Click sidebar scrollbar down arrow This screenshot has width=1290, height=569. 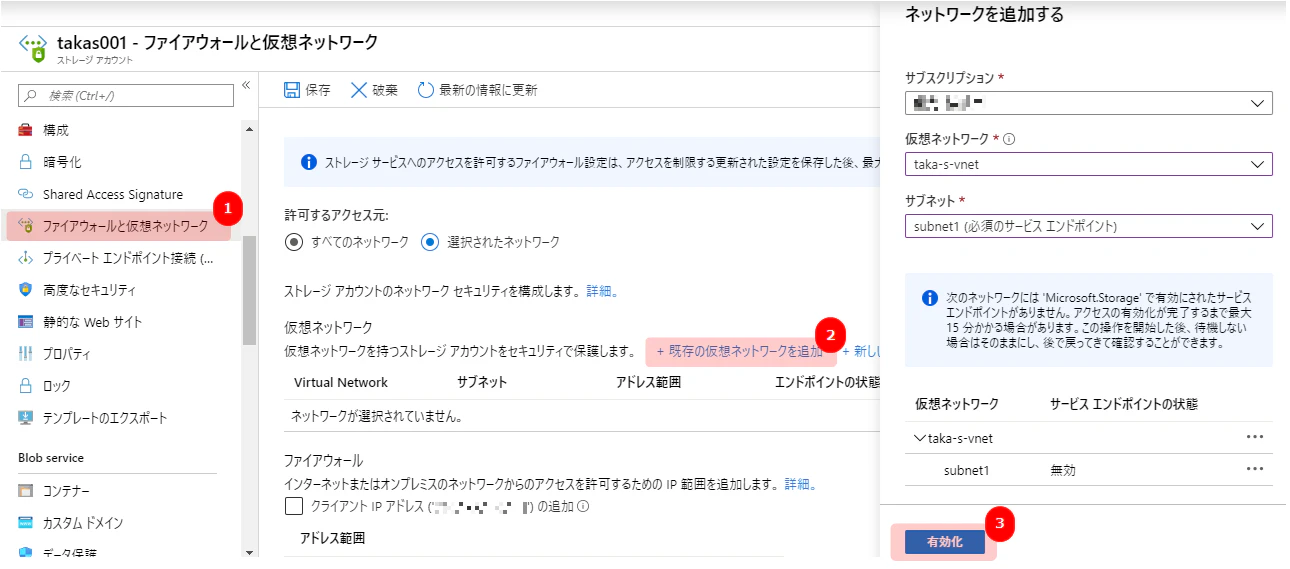coord(249,551)
